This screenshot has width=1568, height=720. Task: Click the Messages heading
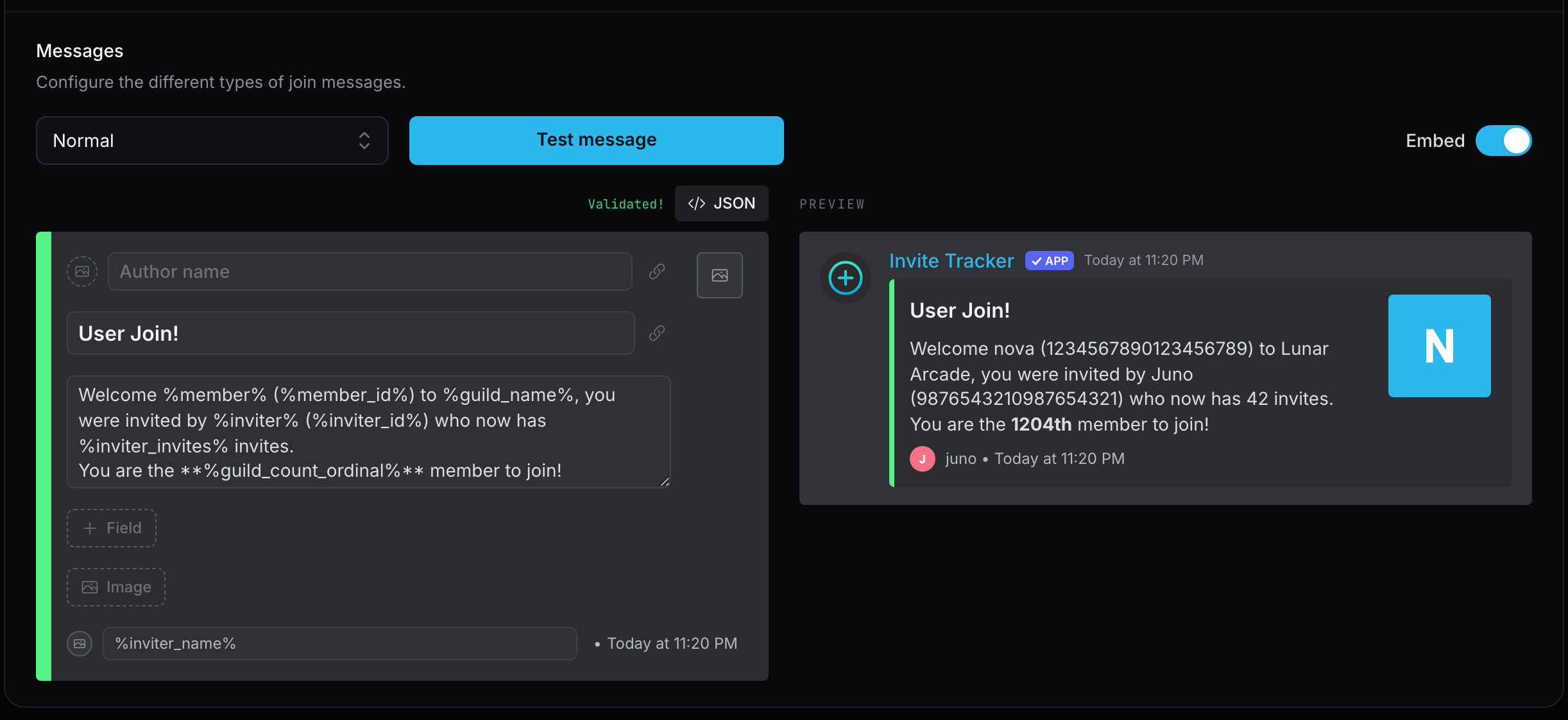tap(80, 51)
